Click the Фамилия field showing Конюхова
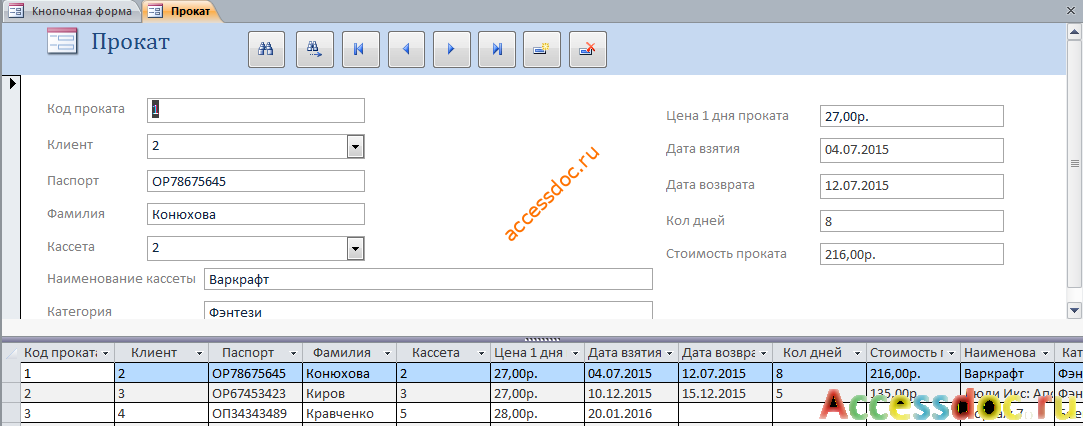The width and height of the screenshot is (1083, 426). click(x=256, y=214)
